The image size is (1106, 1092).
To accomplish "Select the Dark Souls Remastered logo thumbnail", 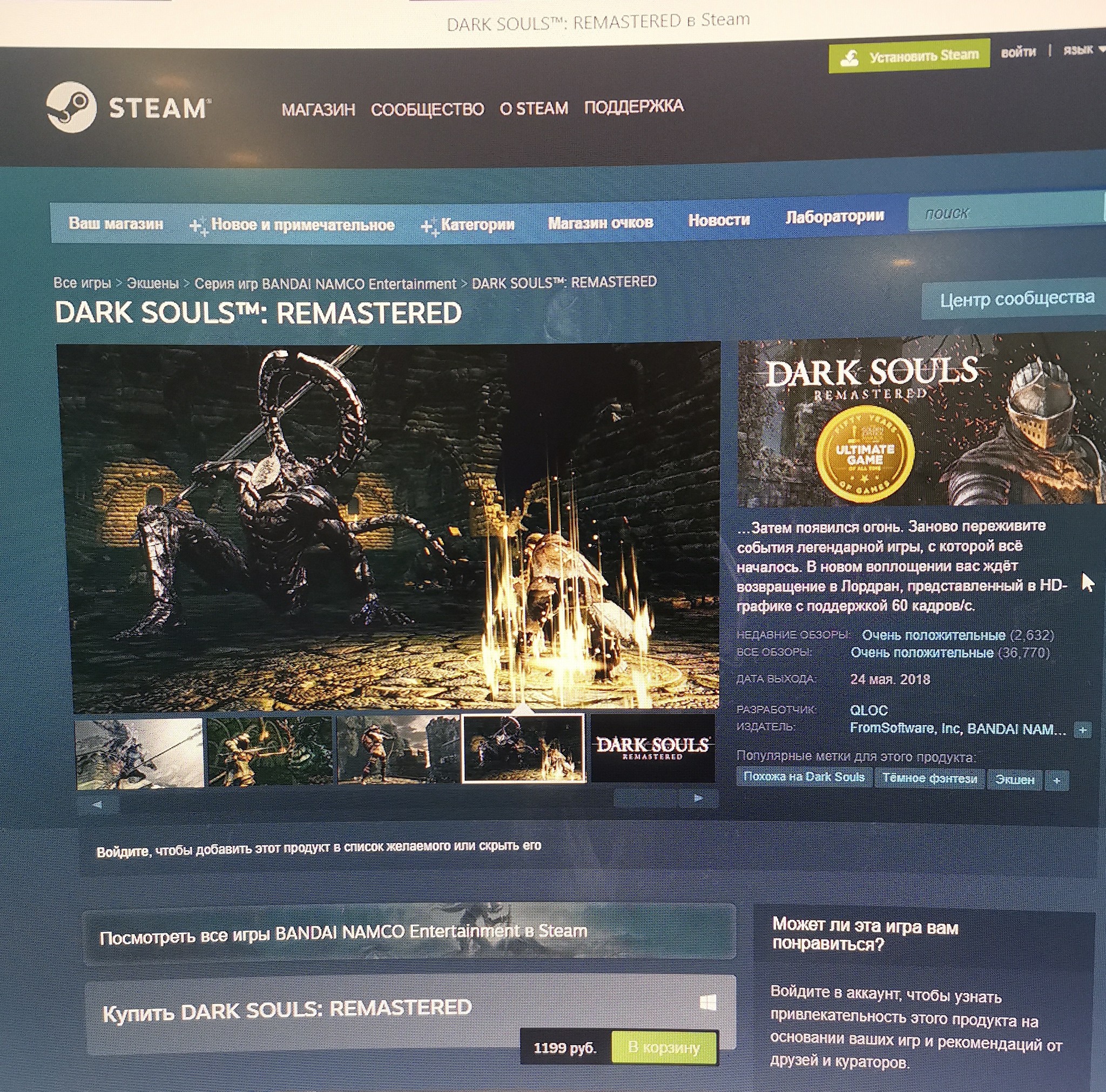I will tap(652, 748).
